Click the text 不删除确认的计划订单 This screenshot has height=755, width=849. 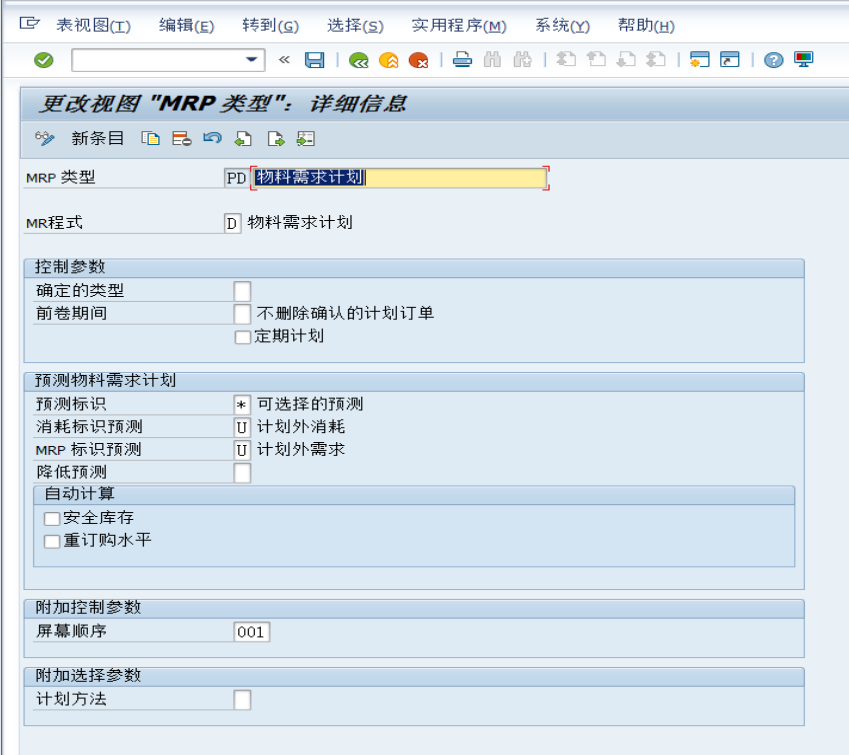click(x=345, y=313)
